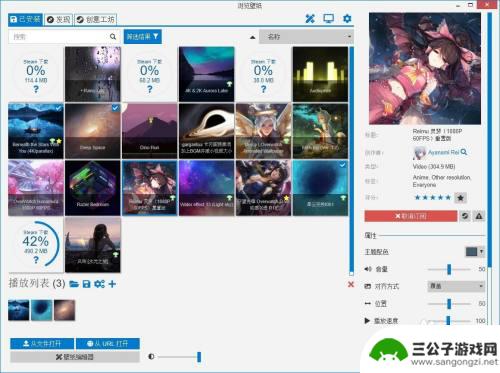The image size is (500, 373).
Task: Click the brightness icon beside bottom slider
Action: point(151,356)
